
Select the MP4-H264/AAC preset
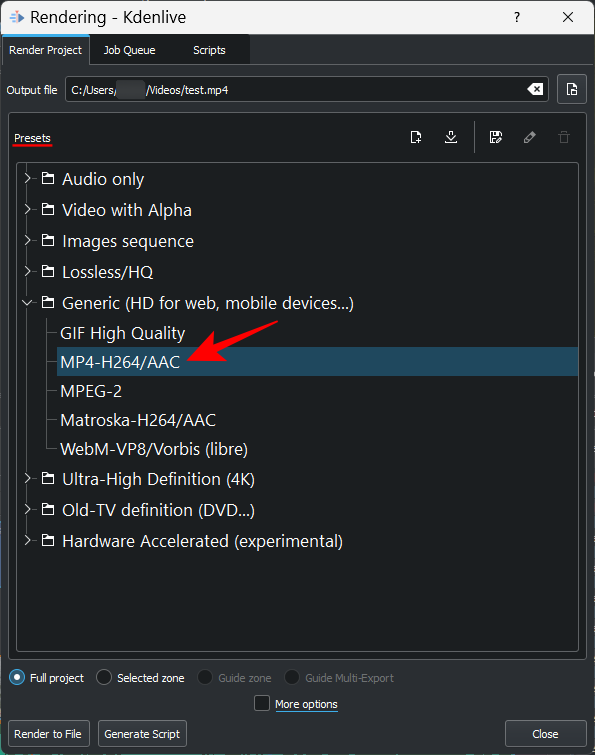pyautogui.click(x=317, y=362)
